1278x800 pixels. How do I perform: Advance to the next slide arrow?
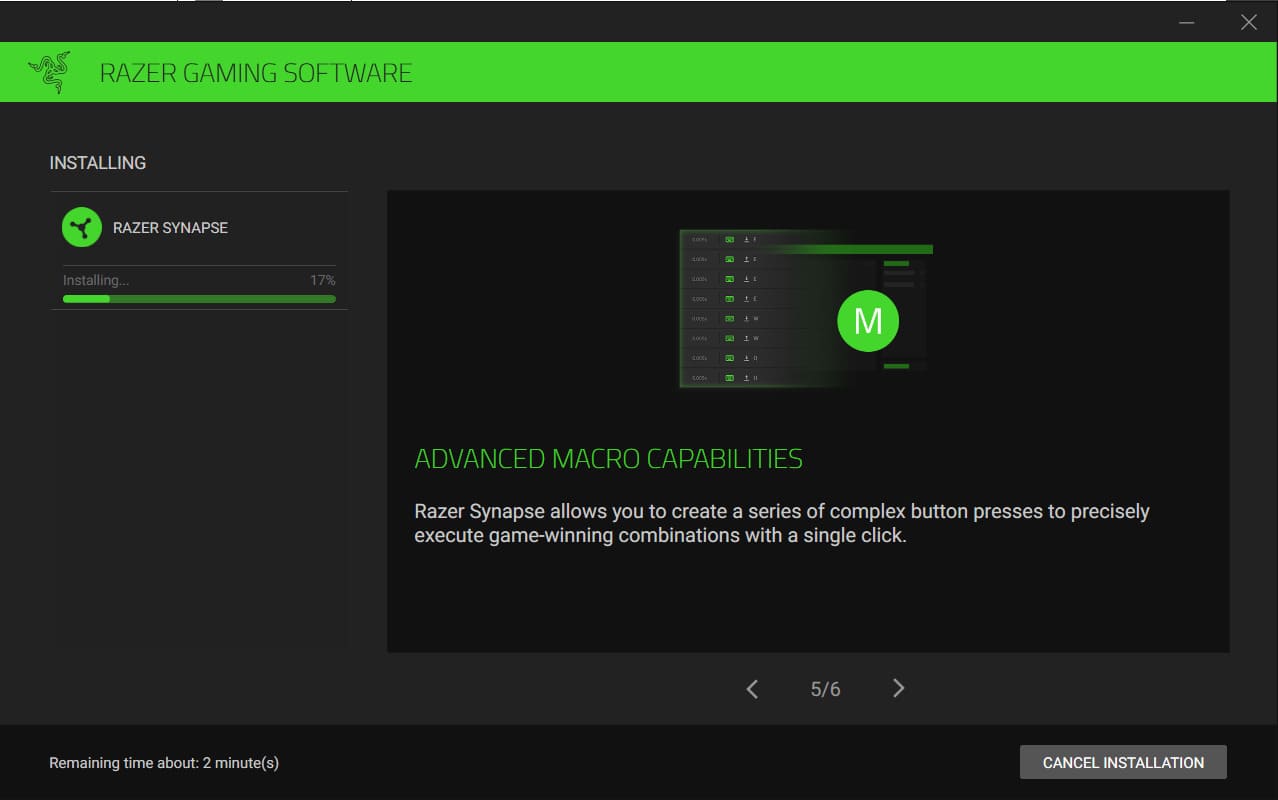[x=898, y=688]
